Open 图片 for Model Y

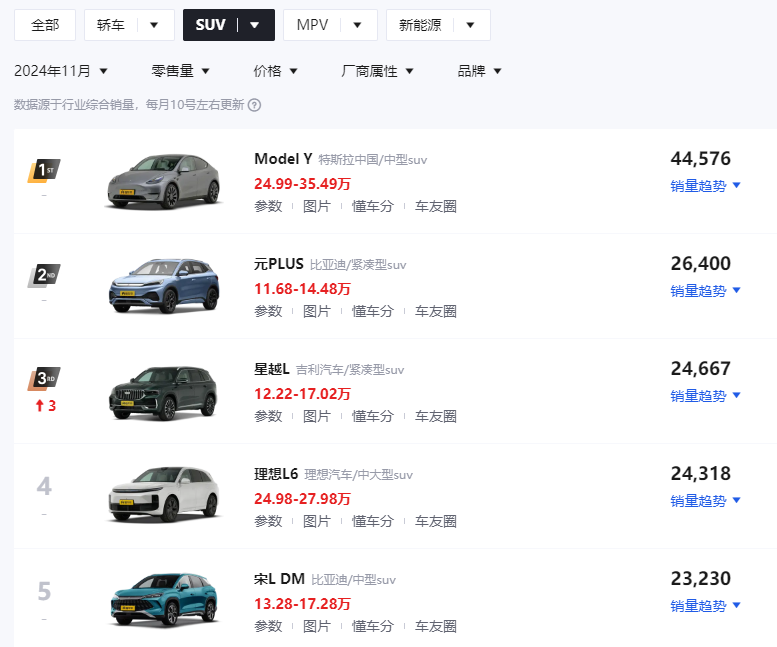pos(317,206)
